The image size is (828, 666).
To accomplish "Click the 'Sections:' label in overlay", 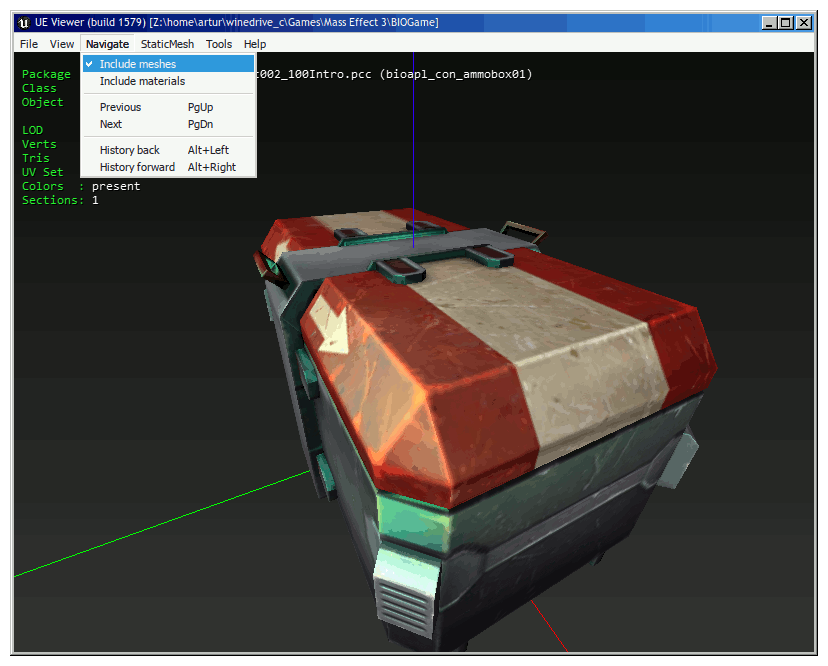I will pos(53,200).
